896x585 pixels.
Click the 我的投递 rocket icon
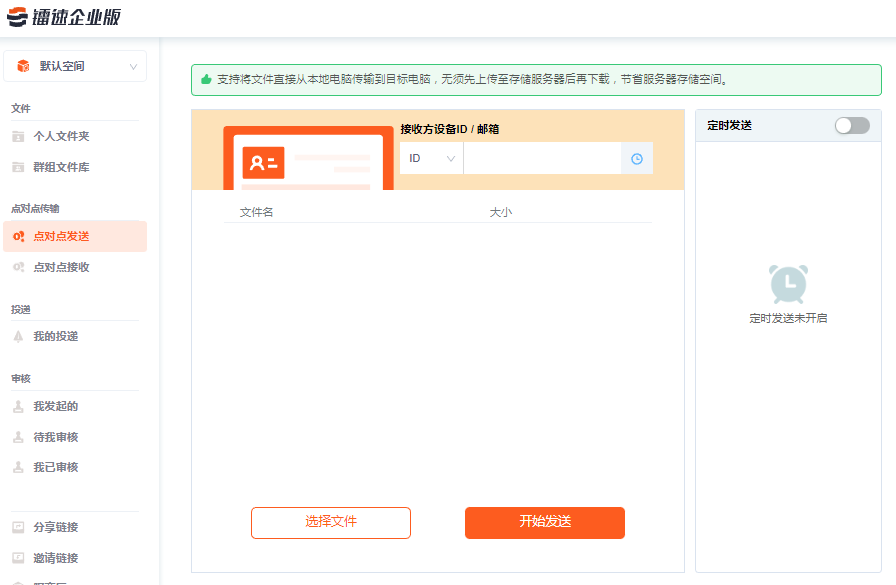coord(18,337)
